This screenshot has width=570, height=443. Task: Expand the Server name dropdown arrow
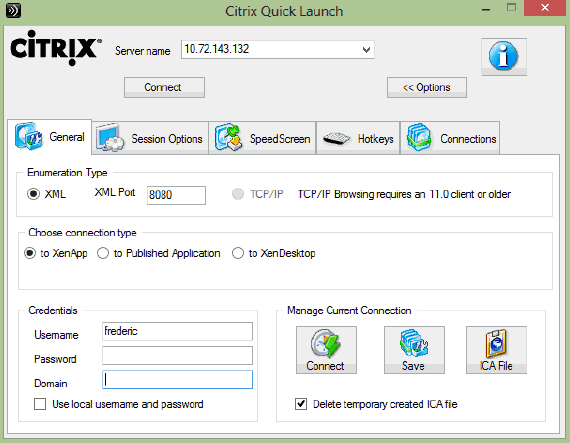tap(366, 50)
